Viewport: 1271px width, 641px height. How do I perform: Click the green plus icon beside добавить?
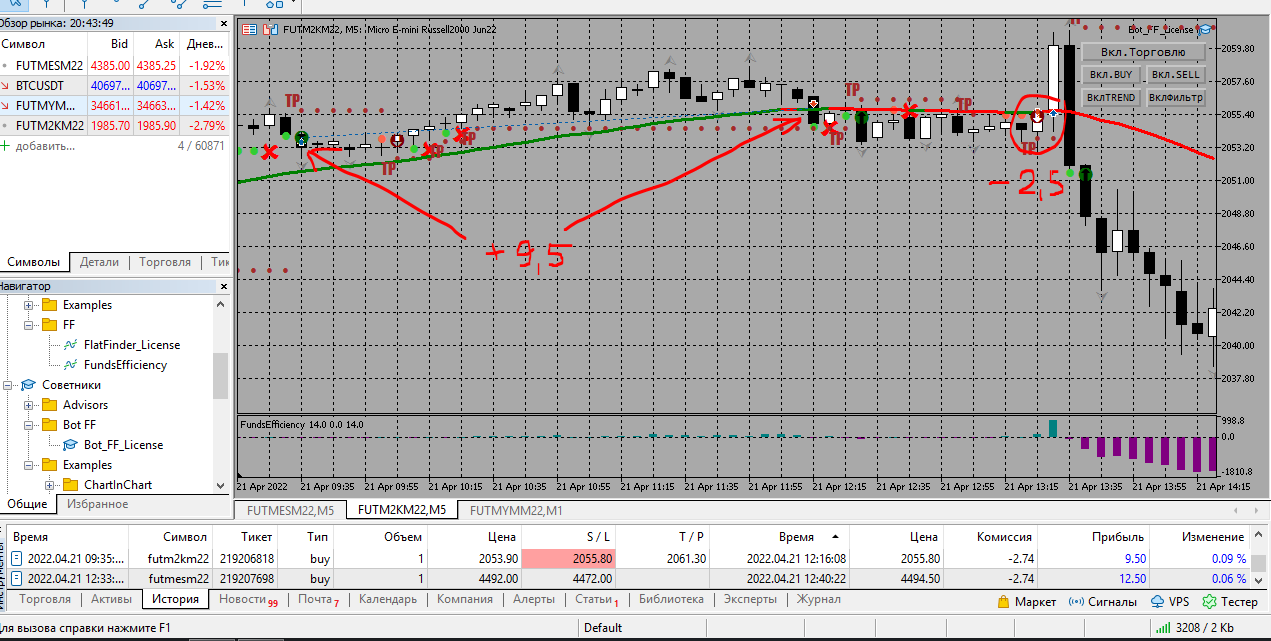(5, 146)
